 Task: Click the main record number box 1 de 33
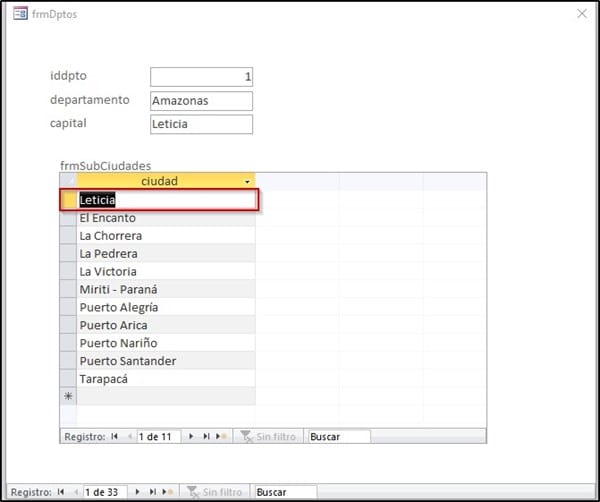pyautogui.click(x=105, y=492)
